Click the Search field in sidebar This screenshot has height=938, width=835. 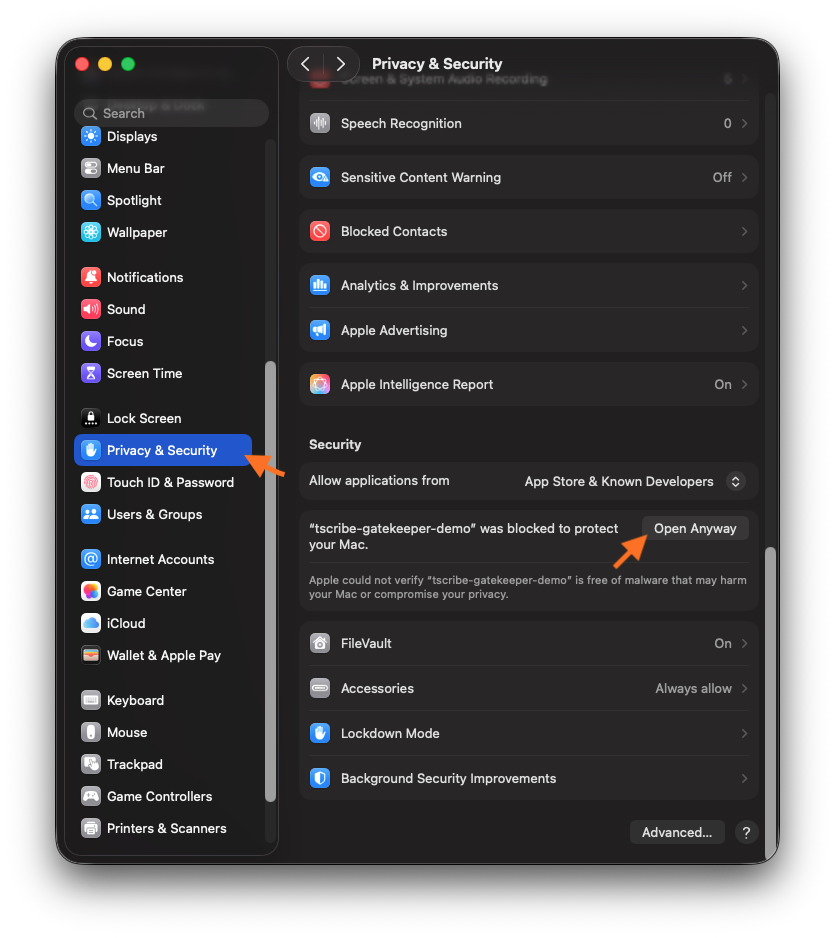pyautogui.click(x=172, y=113)
